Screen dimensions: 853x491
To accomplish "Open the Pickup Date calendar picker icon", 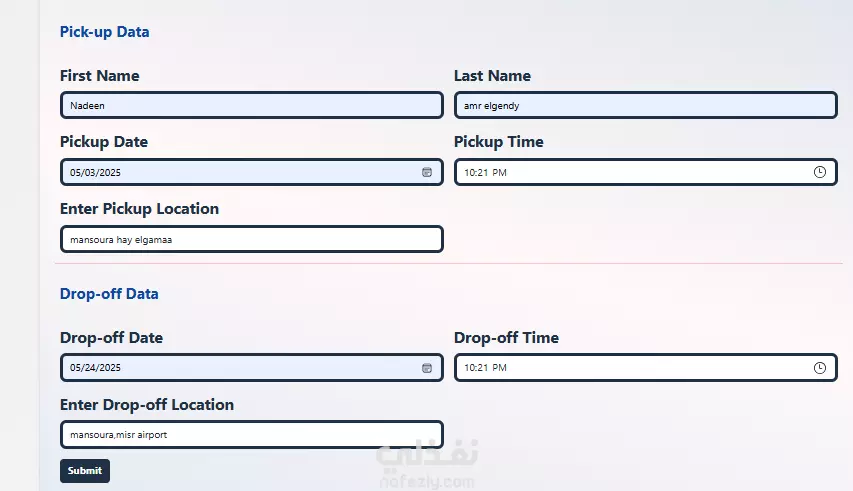I will click(x=427, y=172).
